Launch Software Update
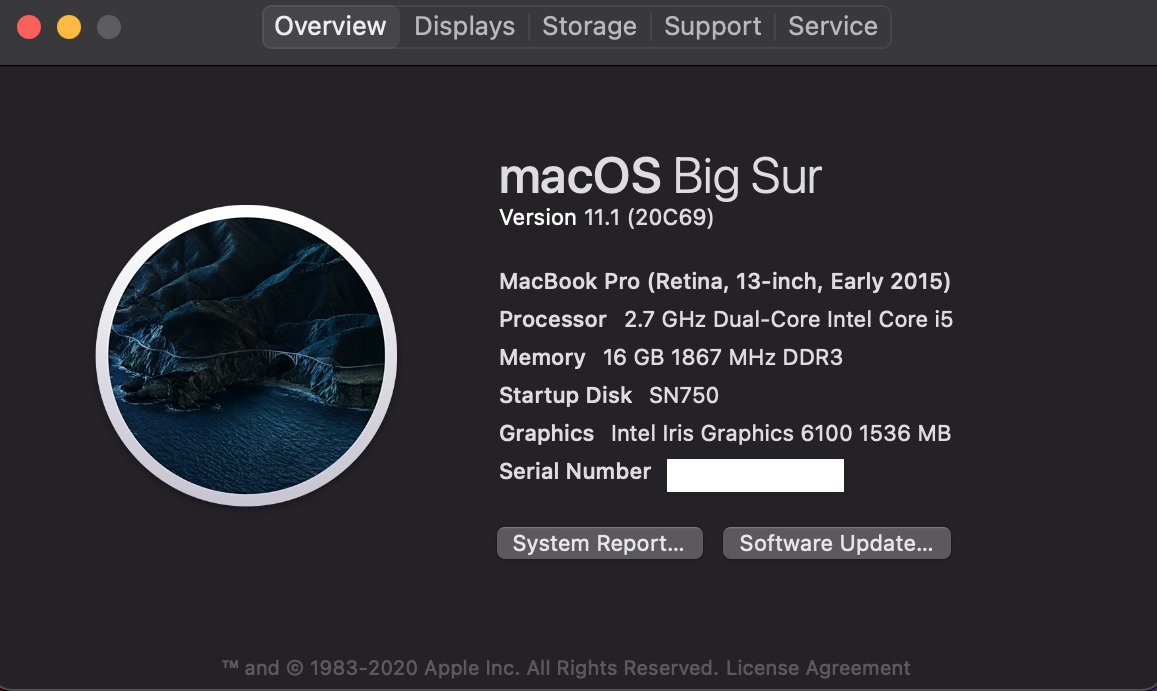The image size is (1157, 691). pos(836,543)
